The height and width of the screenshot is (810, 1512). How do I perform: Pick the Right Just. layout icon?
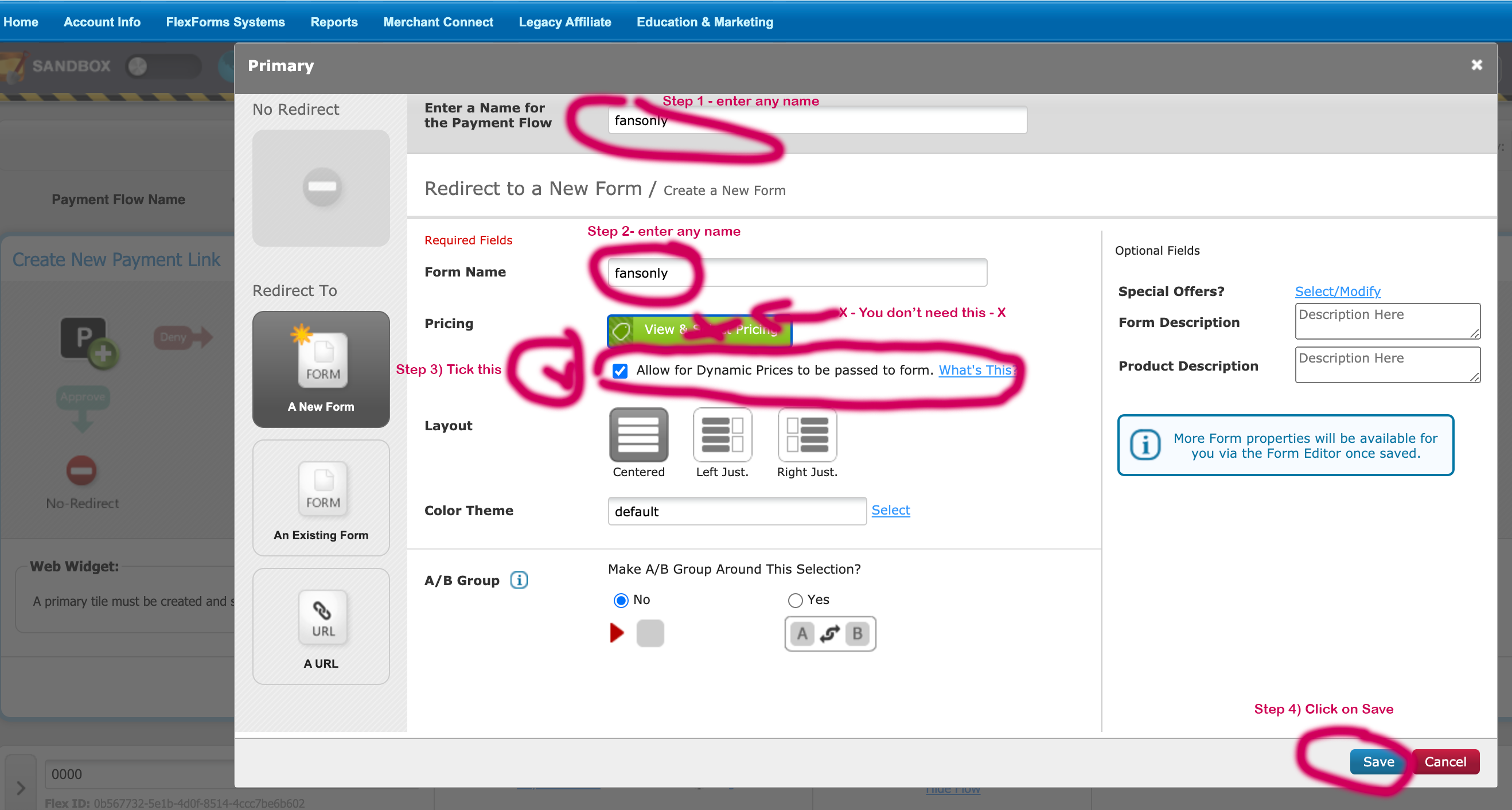pos(807,435)
